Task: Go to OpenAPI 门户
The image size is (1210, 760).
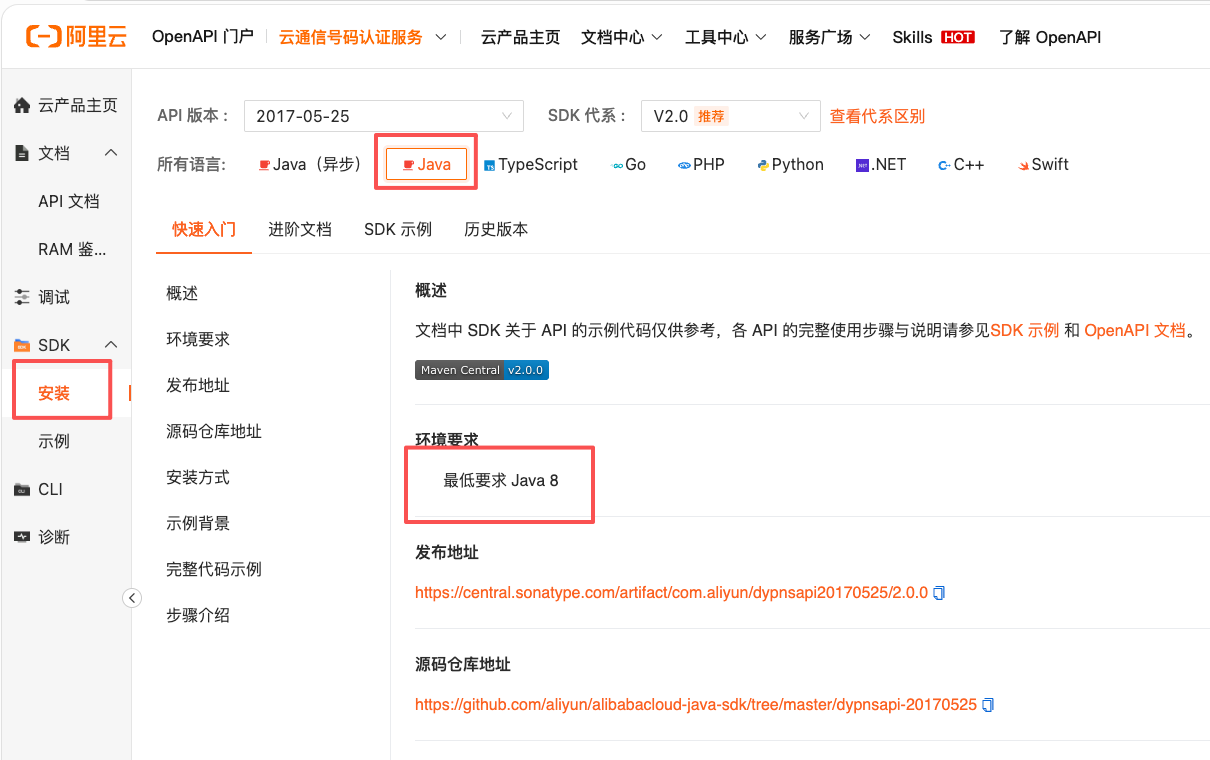Action: pos(202,37)
